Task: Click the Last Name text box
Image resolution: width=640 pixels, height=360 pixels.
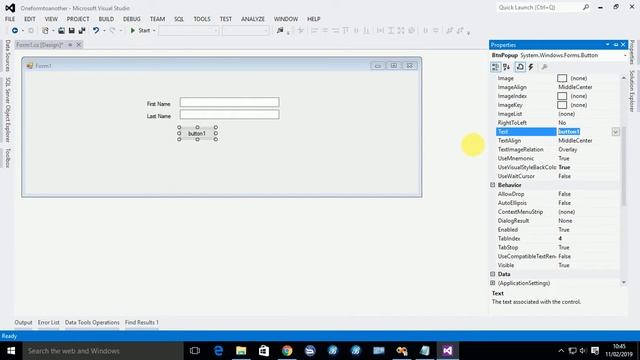Action: [230, 114]
